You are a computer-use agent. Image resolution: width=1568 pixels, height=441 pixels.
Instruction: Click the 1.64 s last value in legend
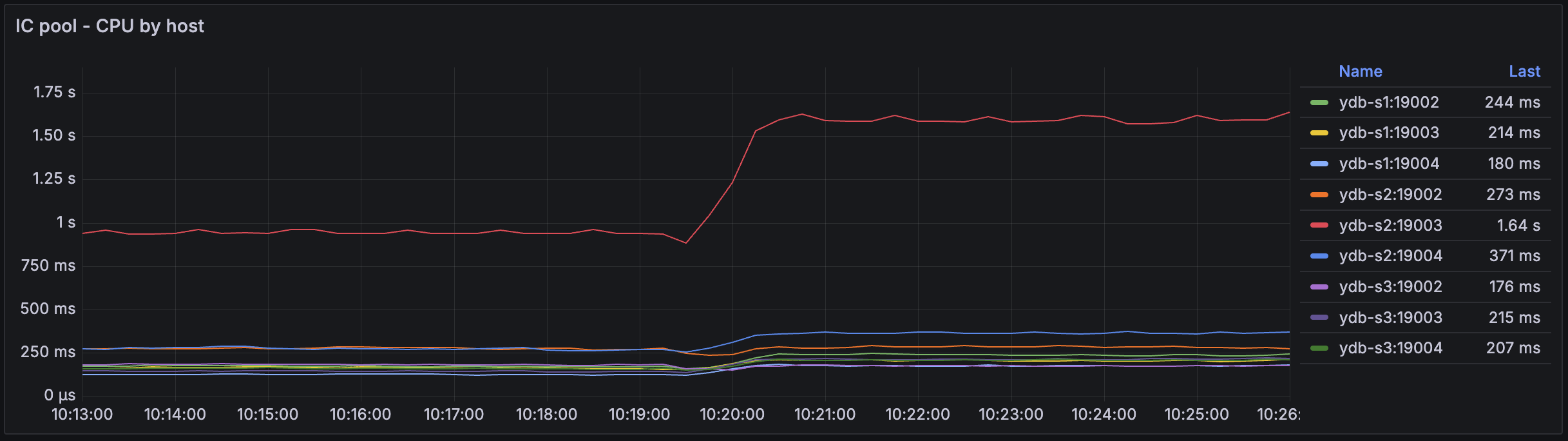(x=1518, y=226)
